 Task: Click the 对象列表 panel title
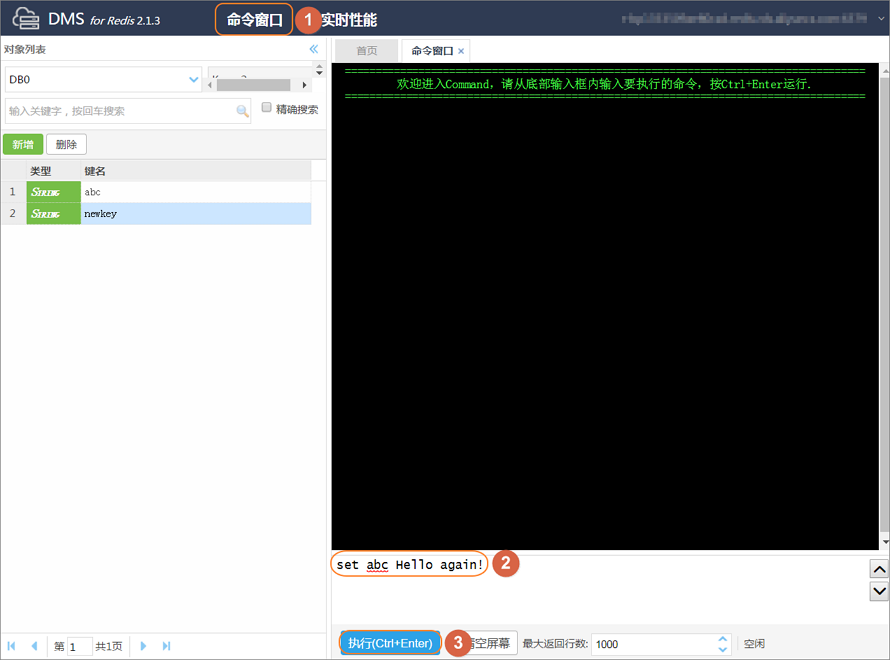coord(25,49)
